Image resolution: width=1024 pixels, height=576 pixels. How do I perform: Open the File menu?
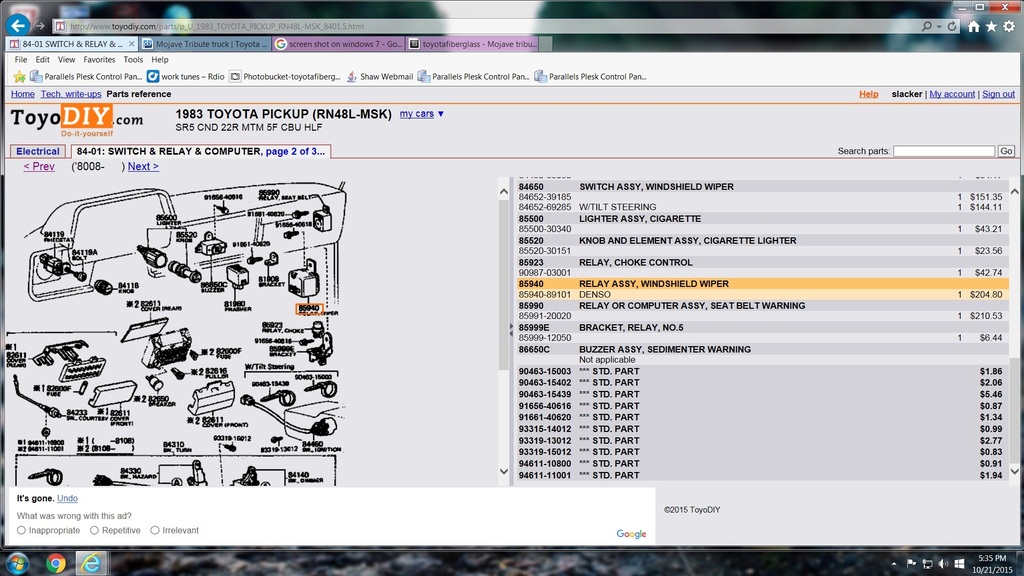point(21,59)
